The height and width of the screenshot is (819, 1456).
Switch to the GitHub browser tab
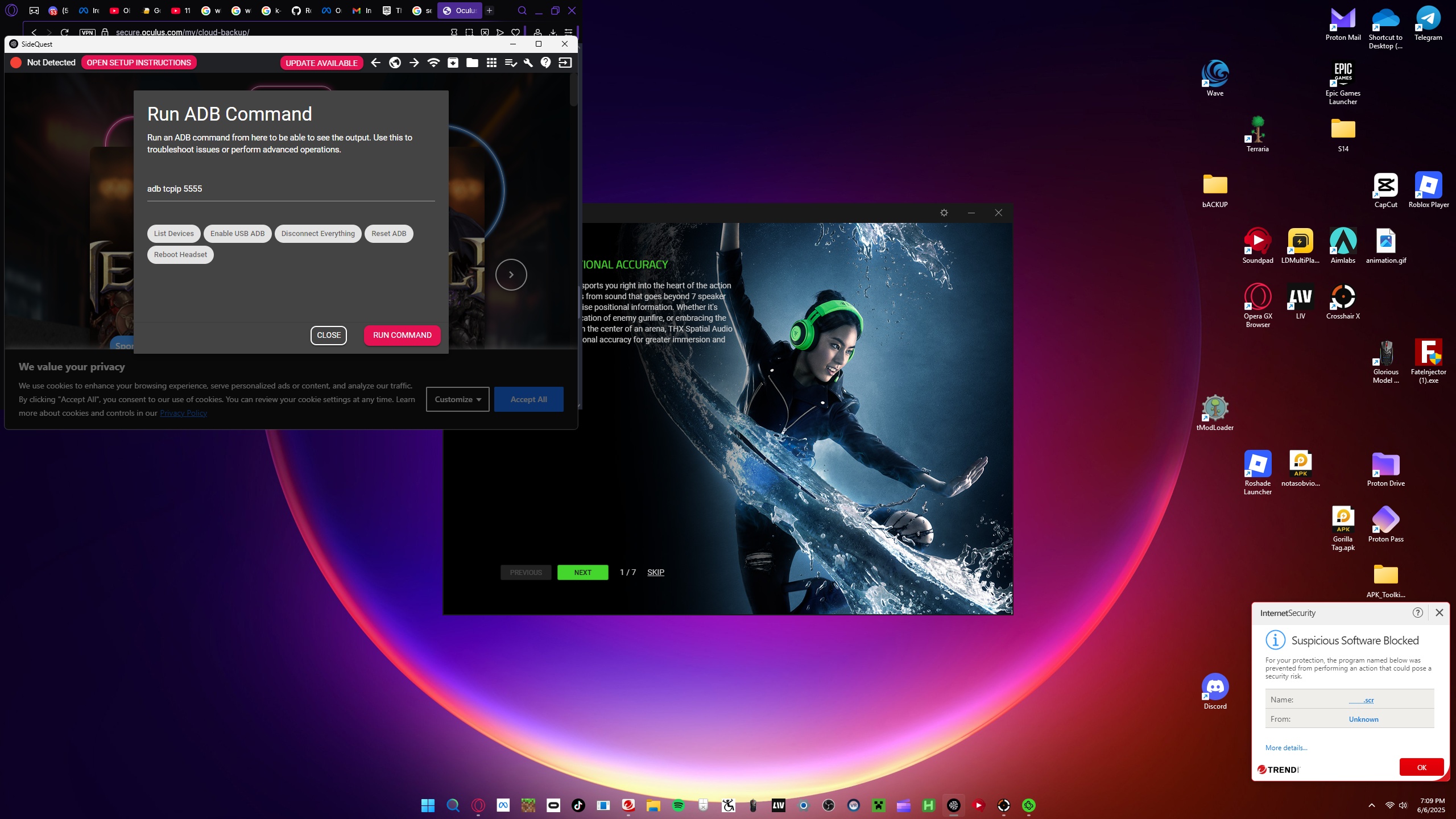coord(301,10)
